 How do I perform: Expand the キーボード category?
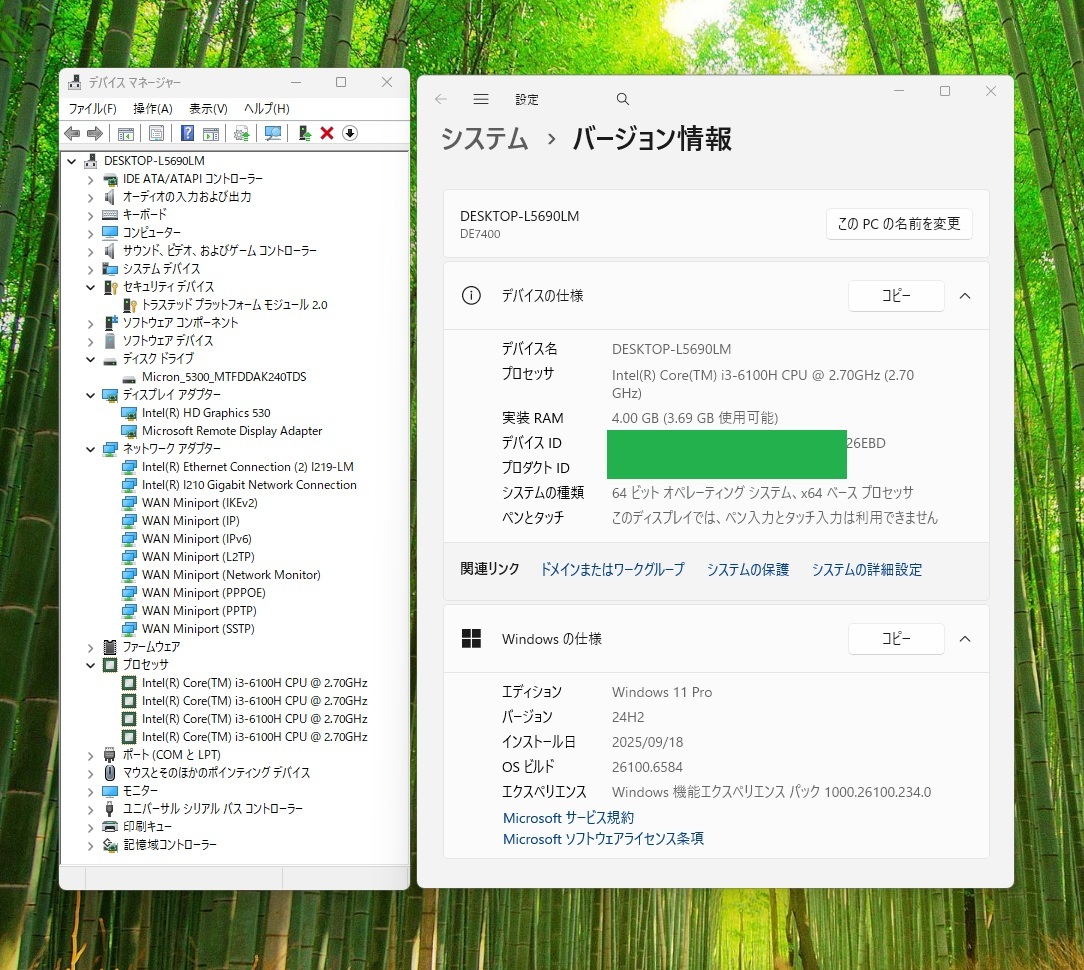point(91,216)
